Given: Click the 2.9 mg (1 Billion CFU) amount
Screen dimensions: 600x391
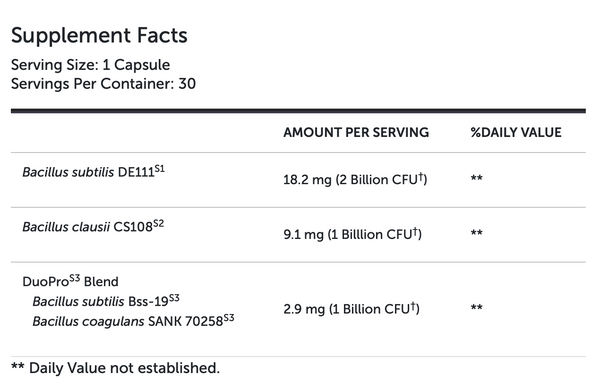Looking at the screenshot, I should pyautogui.click(x=351, y=308).
